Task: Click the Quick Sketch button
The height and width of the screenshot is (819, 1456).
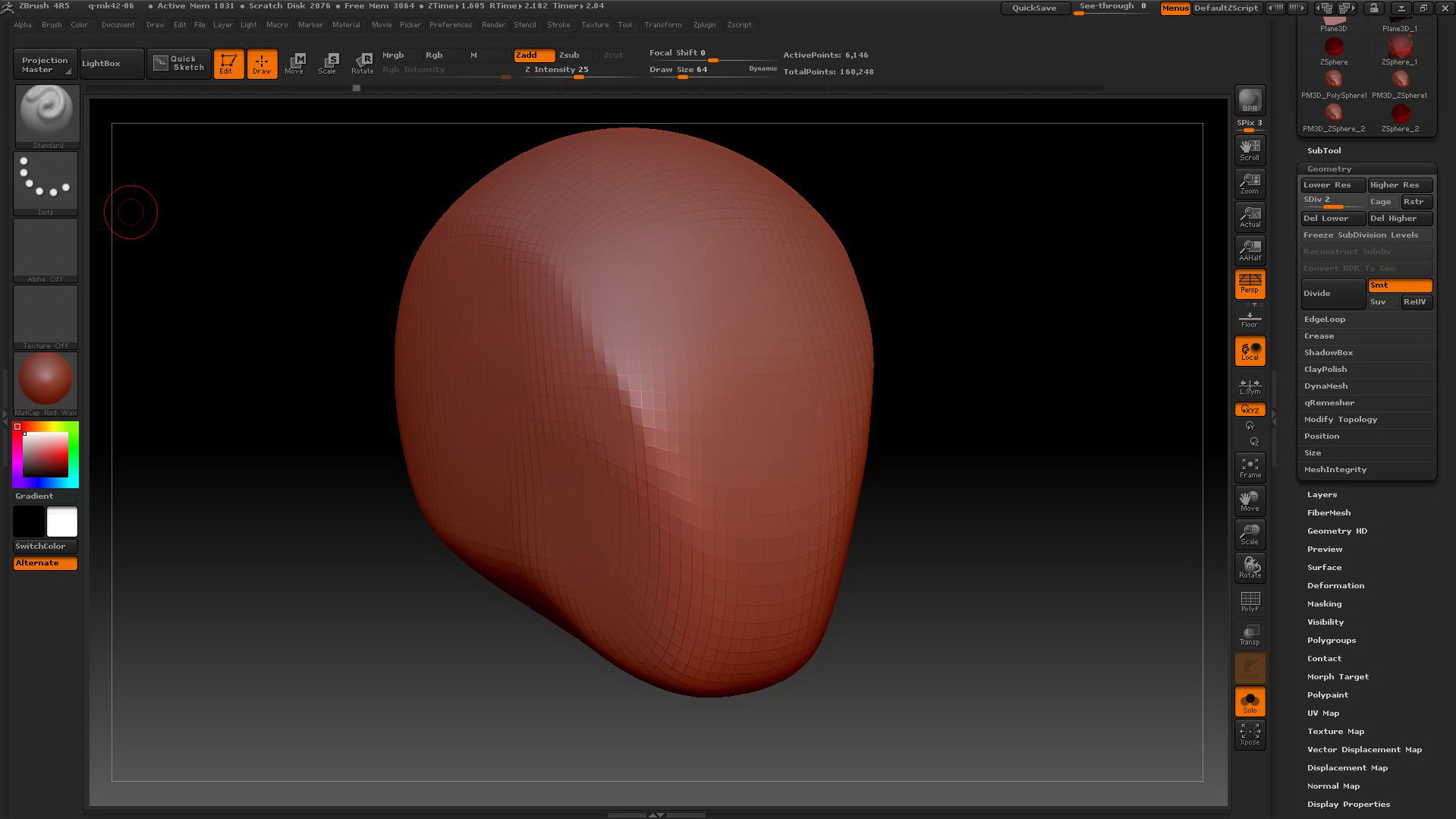Action: point(179,63)
